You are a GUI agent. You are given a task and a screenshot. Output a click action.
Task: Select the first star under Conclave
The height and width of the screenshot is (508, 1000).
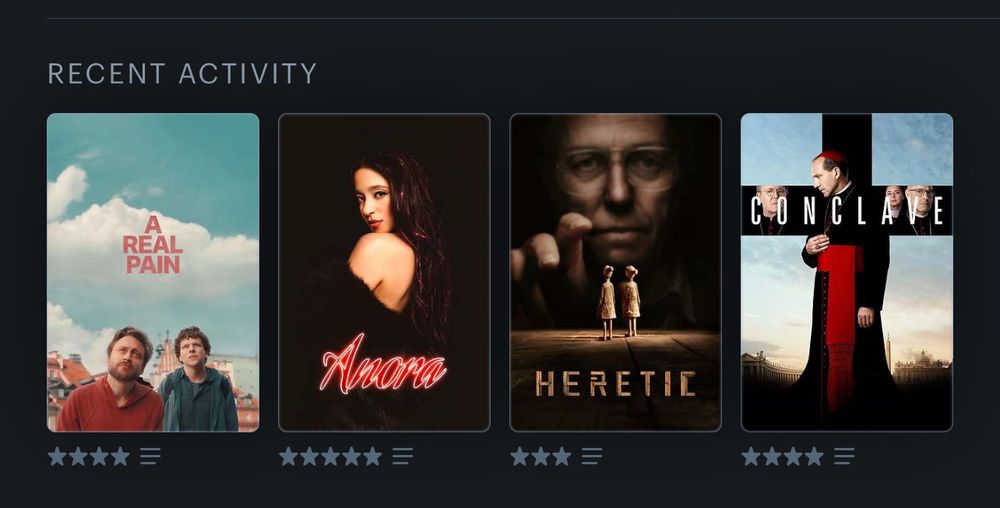click(x=751, y=456)
